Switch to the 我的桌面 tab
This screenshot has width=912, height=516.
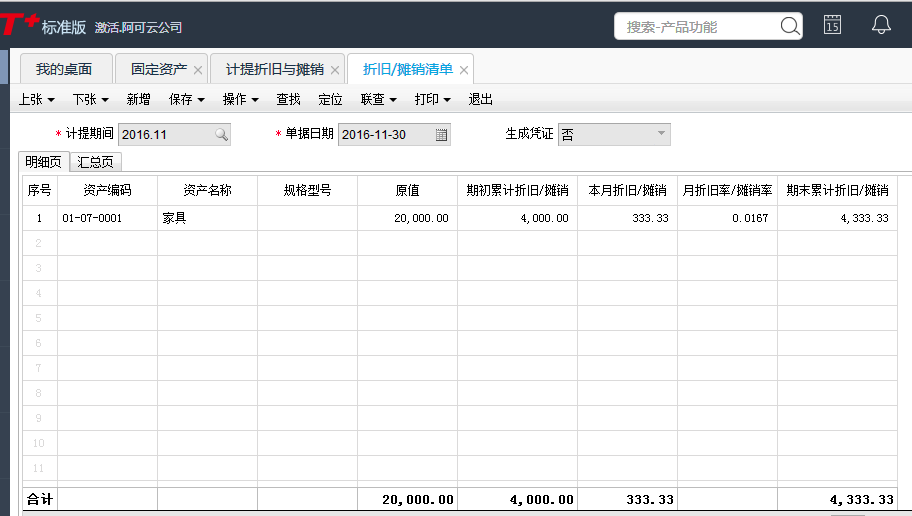(x=64, y=69)
